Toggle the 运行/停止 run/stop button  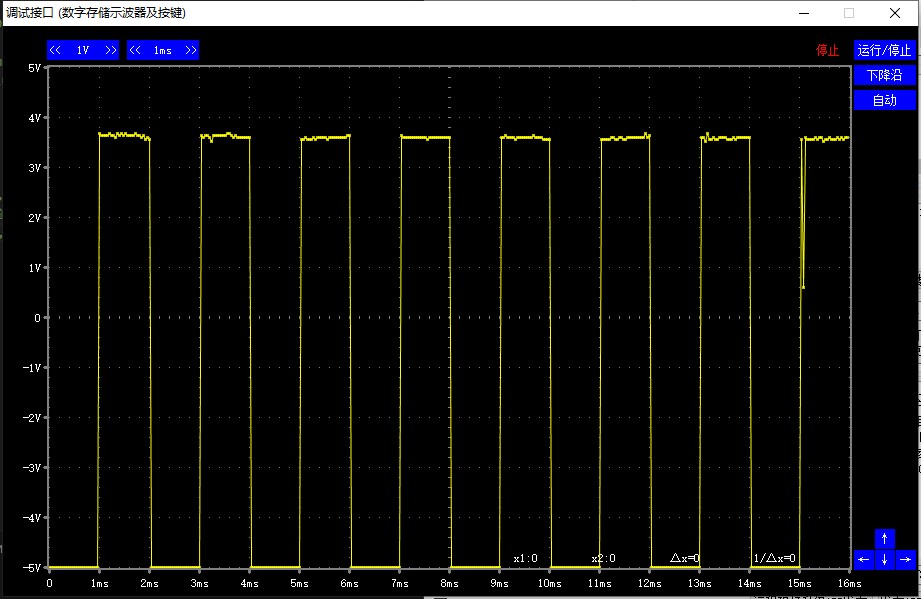[884, 50]
